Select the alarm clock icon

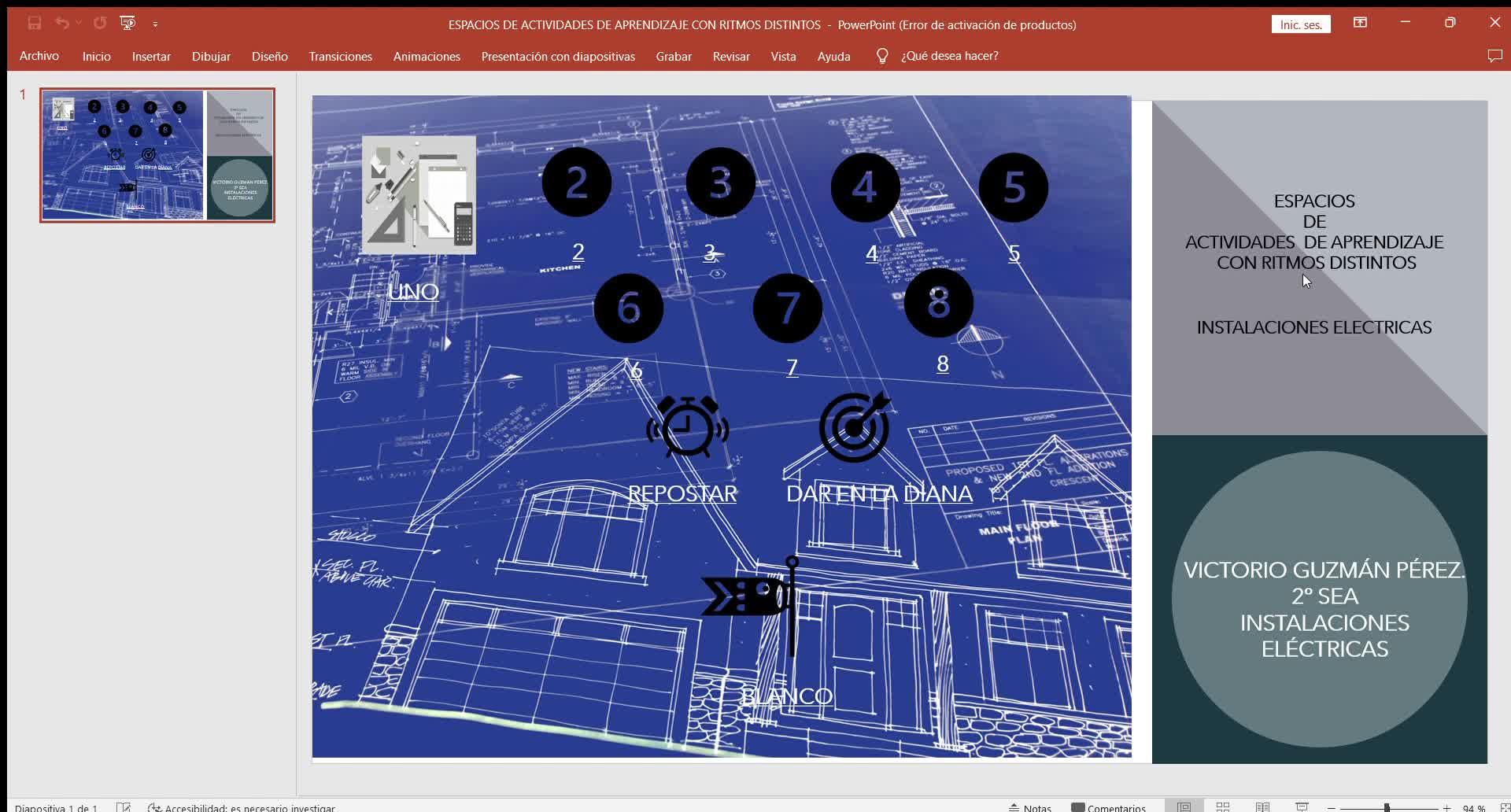click(688, 426)
